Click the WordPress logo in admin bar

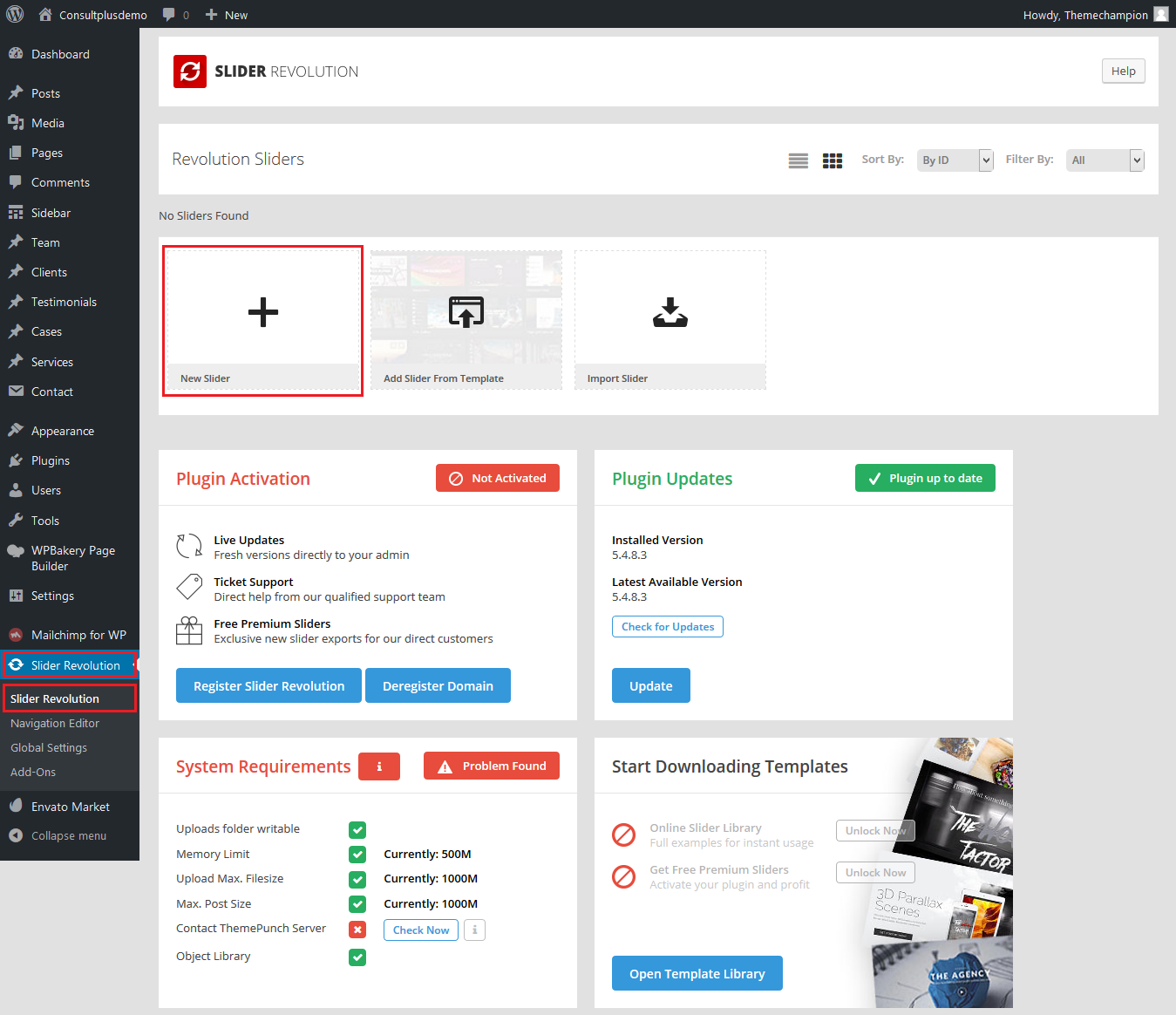point(15,15)
